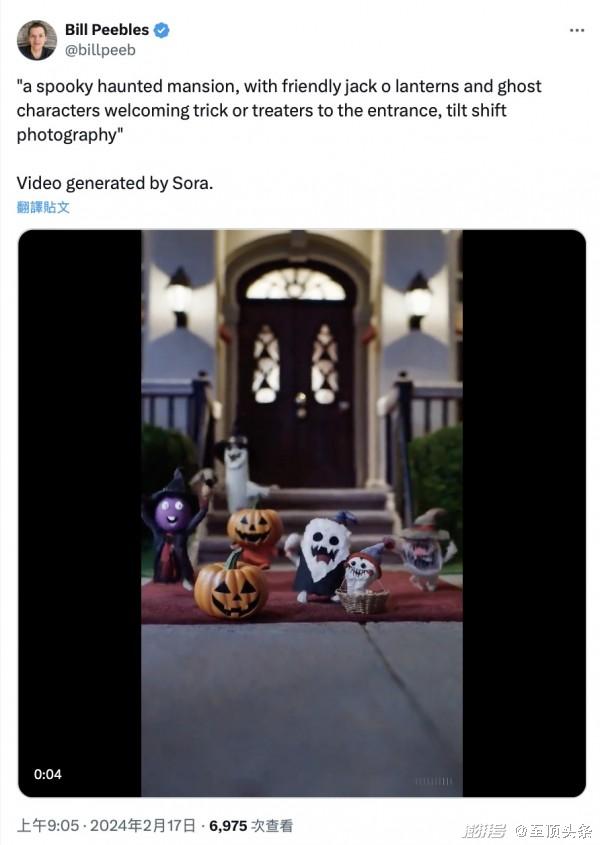Click the faint Sora watermark in video corner

(x=433, y=780)
